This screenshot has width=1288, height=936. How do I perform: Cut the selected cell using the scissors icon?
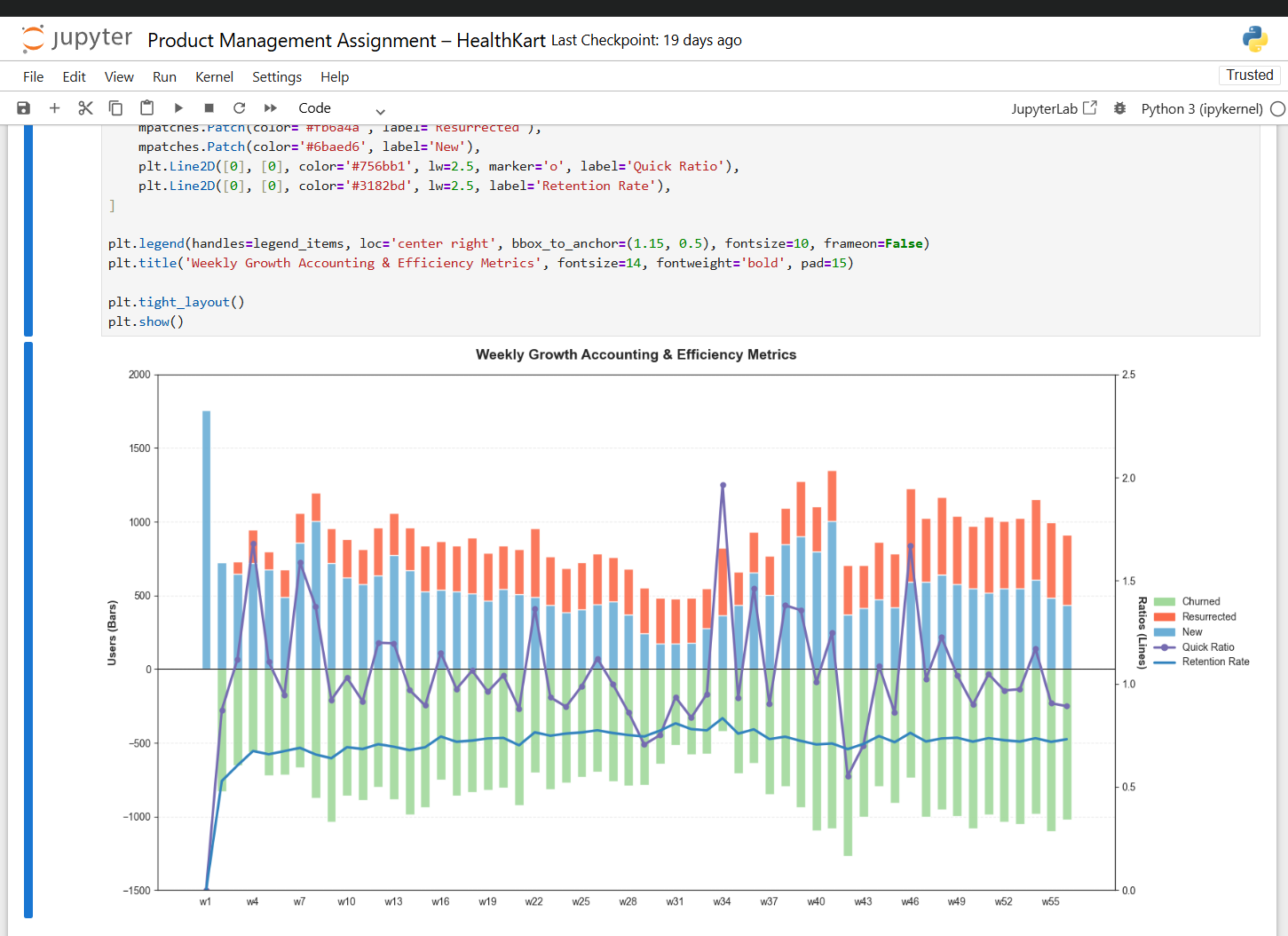coord(85,107)
